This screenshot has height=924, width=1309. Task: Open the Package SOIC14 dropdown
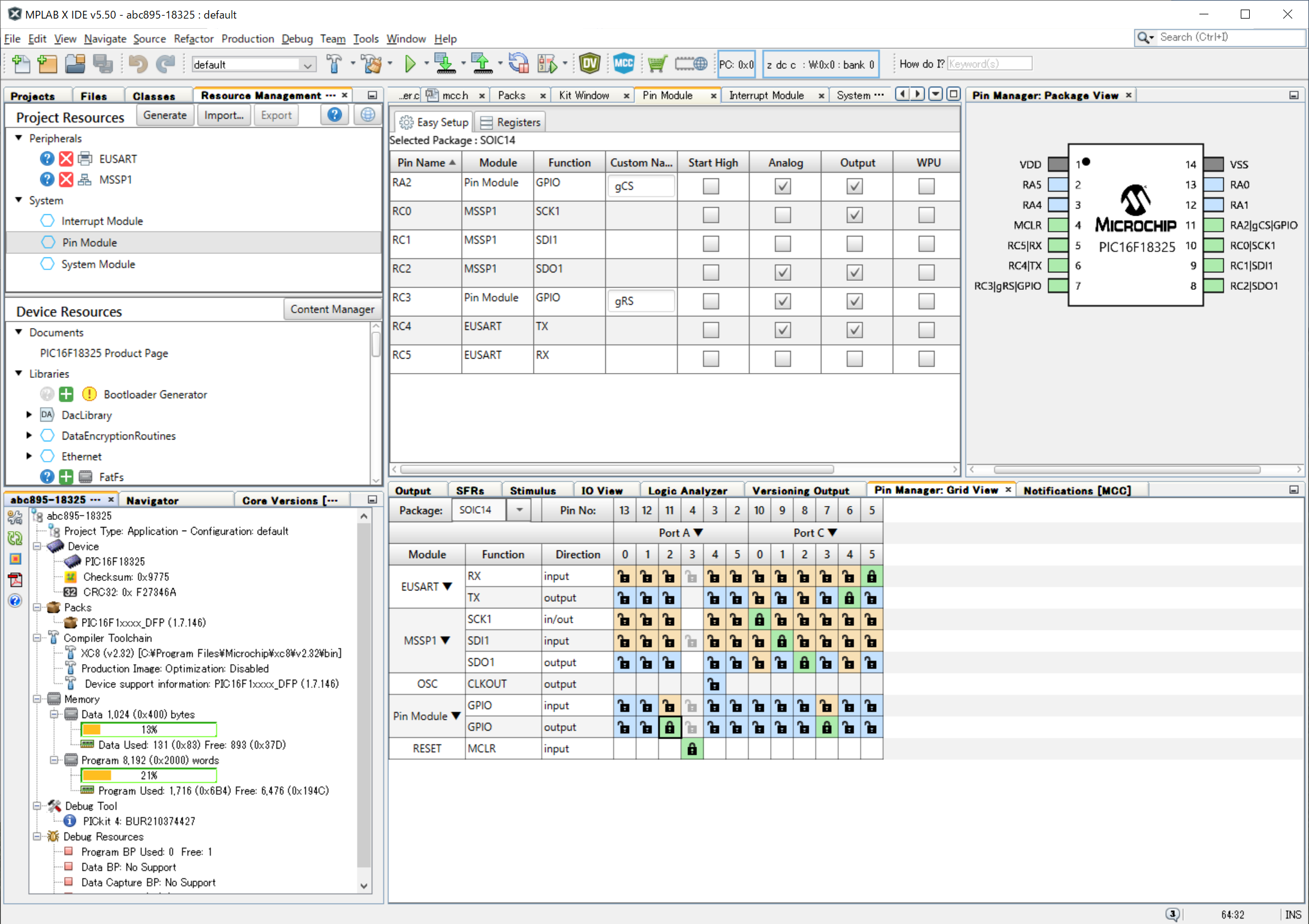click(519, 510)
